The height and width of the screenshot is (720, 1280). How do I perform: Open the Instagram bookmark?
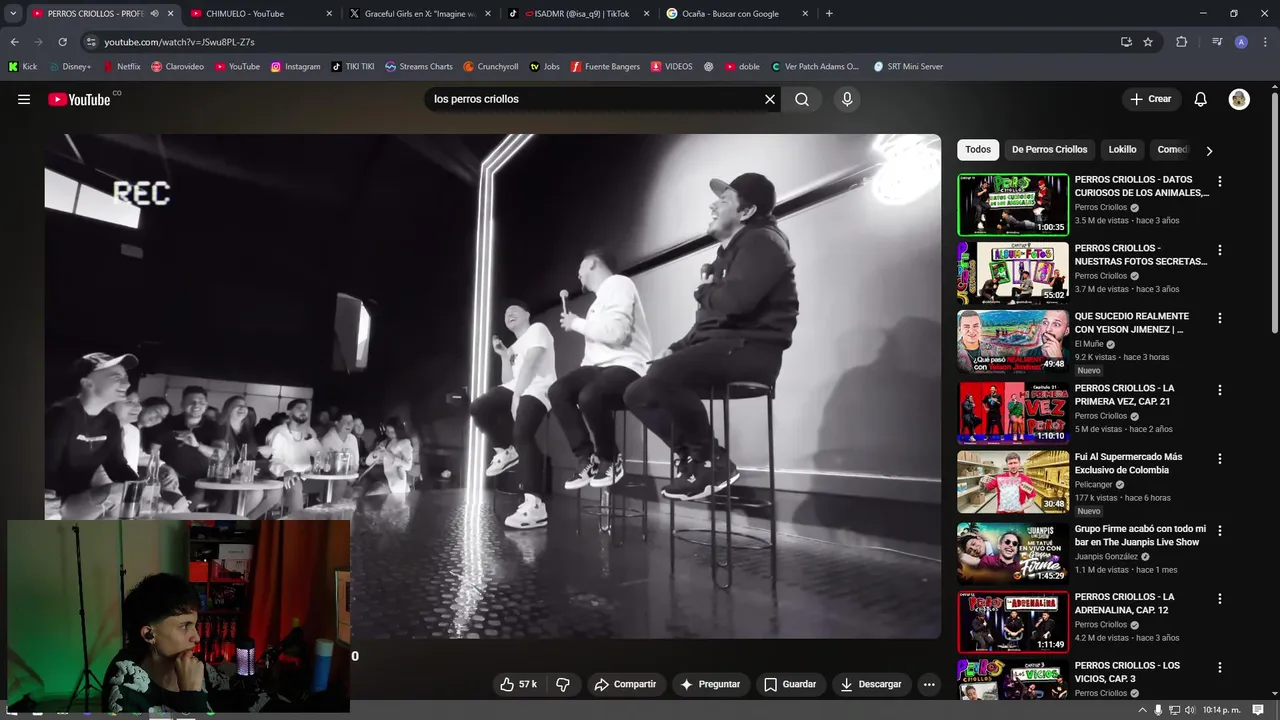pyautogui.click(x=296, y=67)
